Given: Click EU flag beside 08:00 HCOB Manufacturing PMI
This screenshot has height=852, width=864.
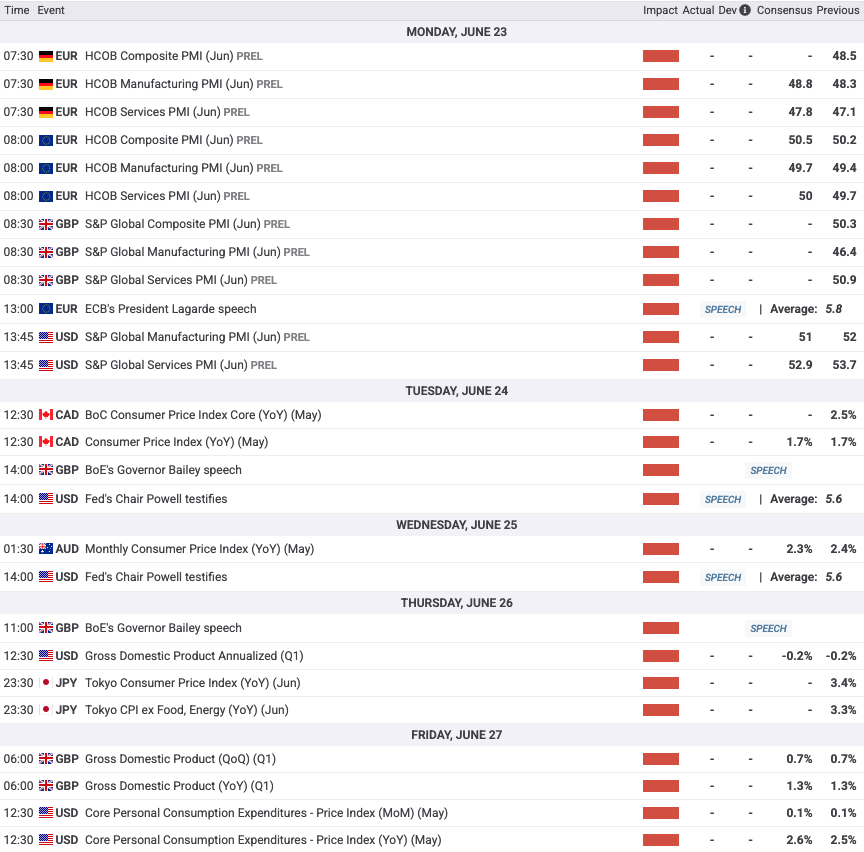Looking at the screenshot, I should [x=46, y=168].
